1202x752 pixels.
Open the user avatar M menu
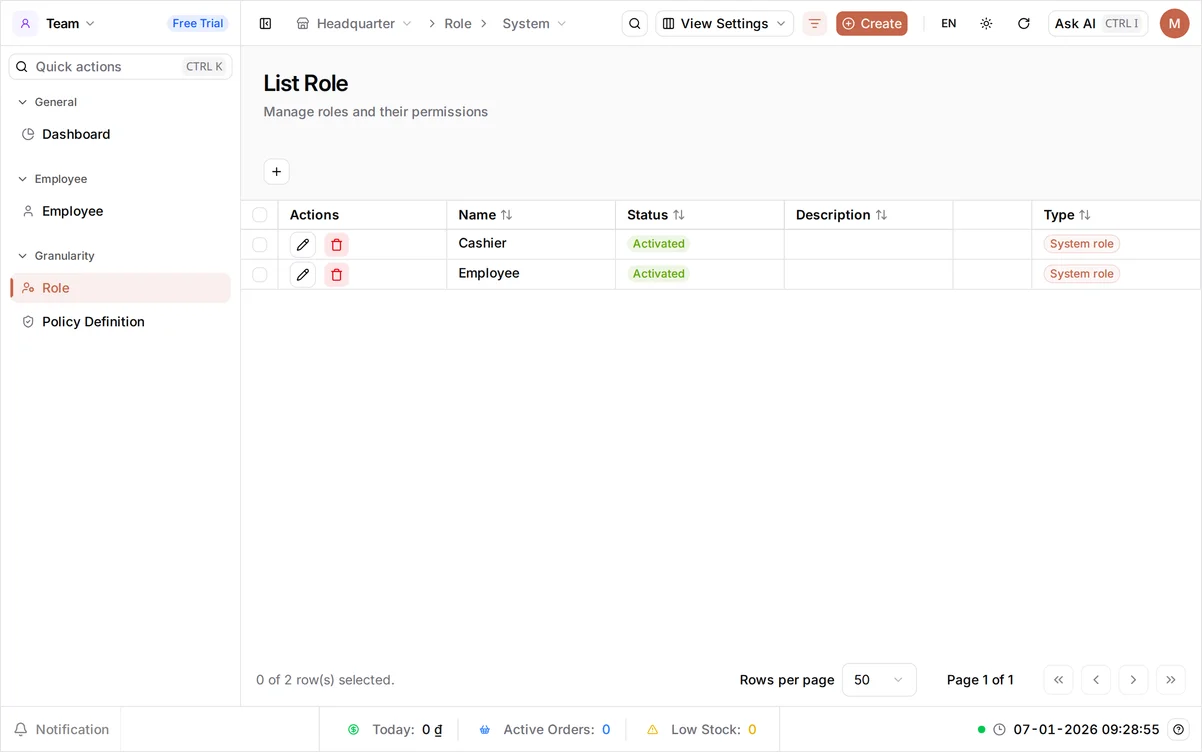coord(1175,23)
